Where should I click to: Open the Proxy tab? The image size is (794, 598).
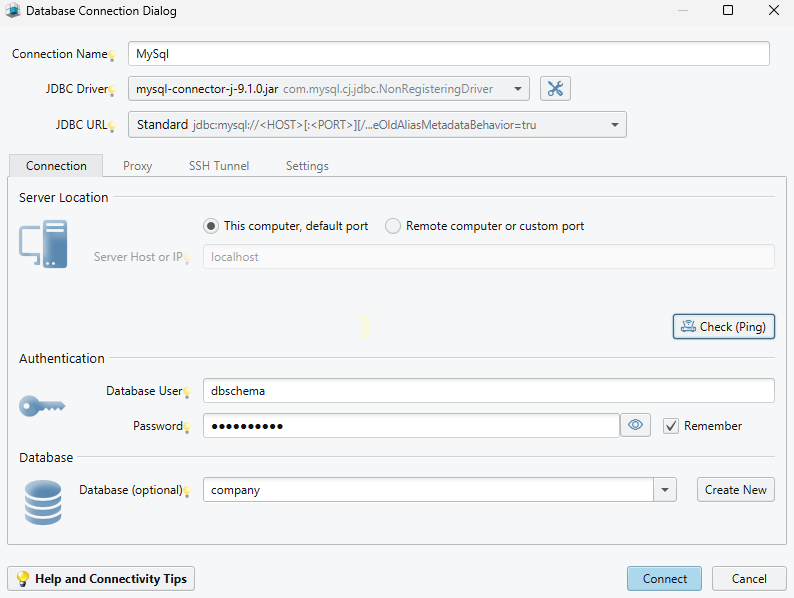[137, 166]
